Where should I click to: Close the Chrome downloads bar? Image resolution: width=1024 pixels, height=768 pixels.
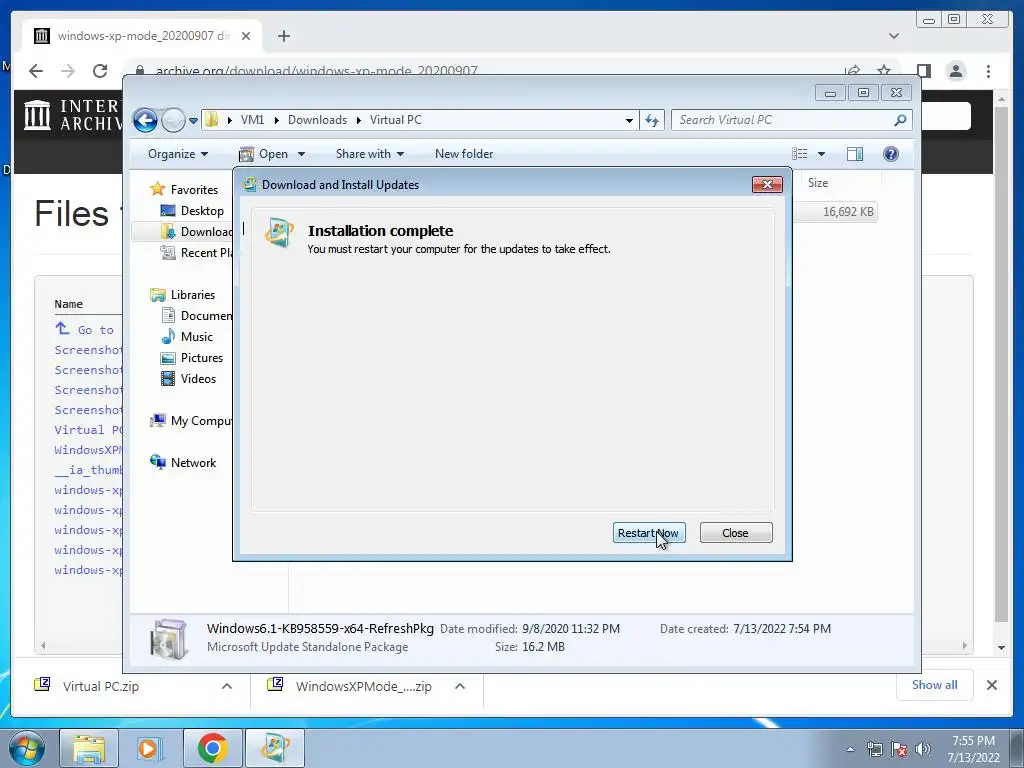[x=991, y=685]
